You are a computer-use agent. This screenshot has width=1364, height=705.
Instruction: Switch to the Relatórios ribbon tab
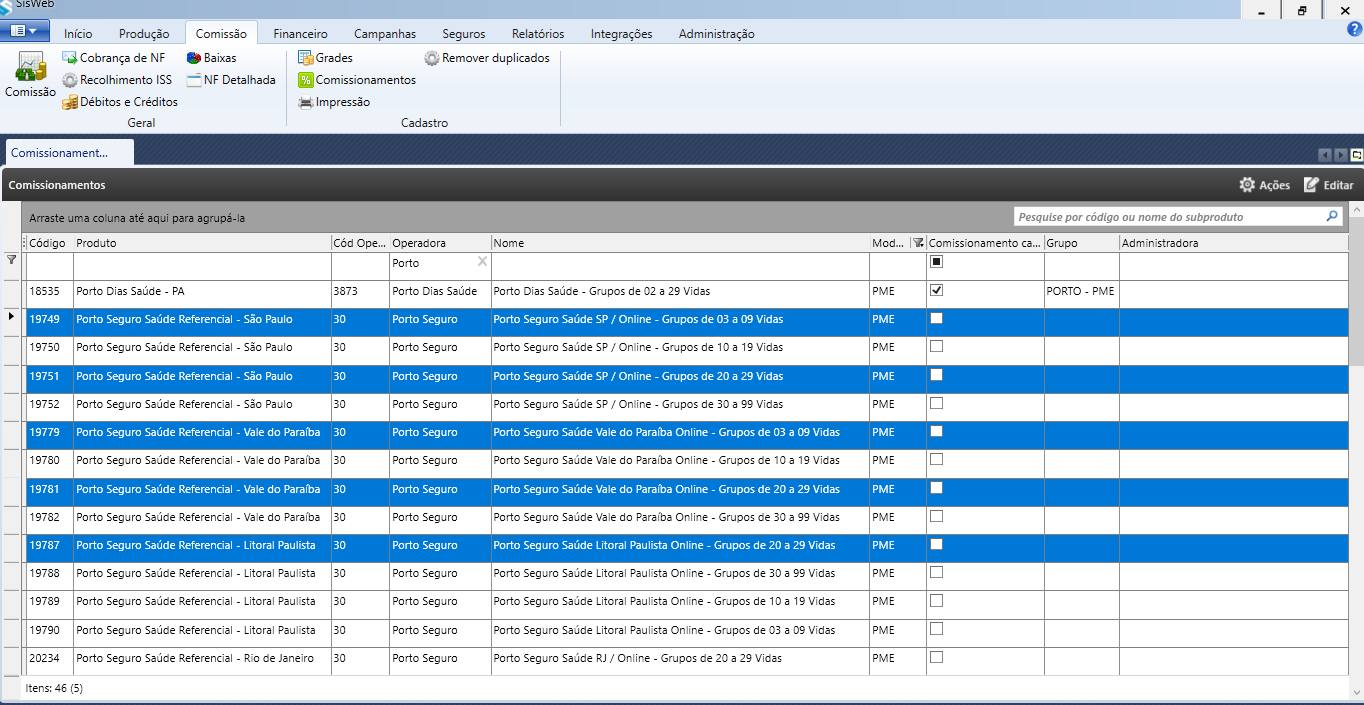pos(538,33)
